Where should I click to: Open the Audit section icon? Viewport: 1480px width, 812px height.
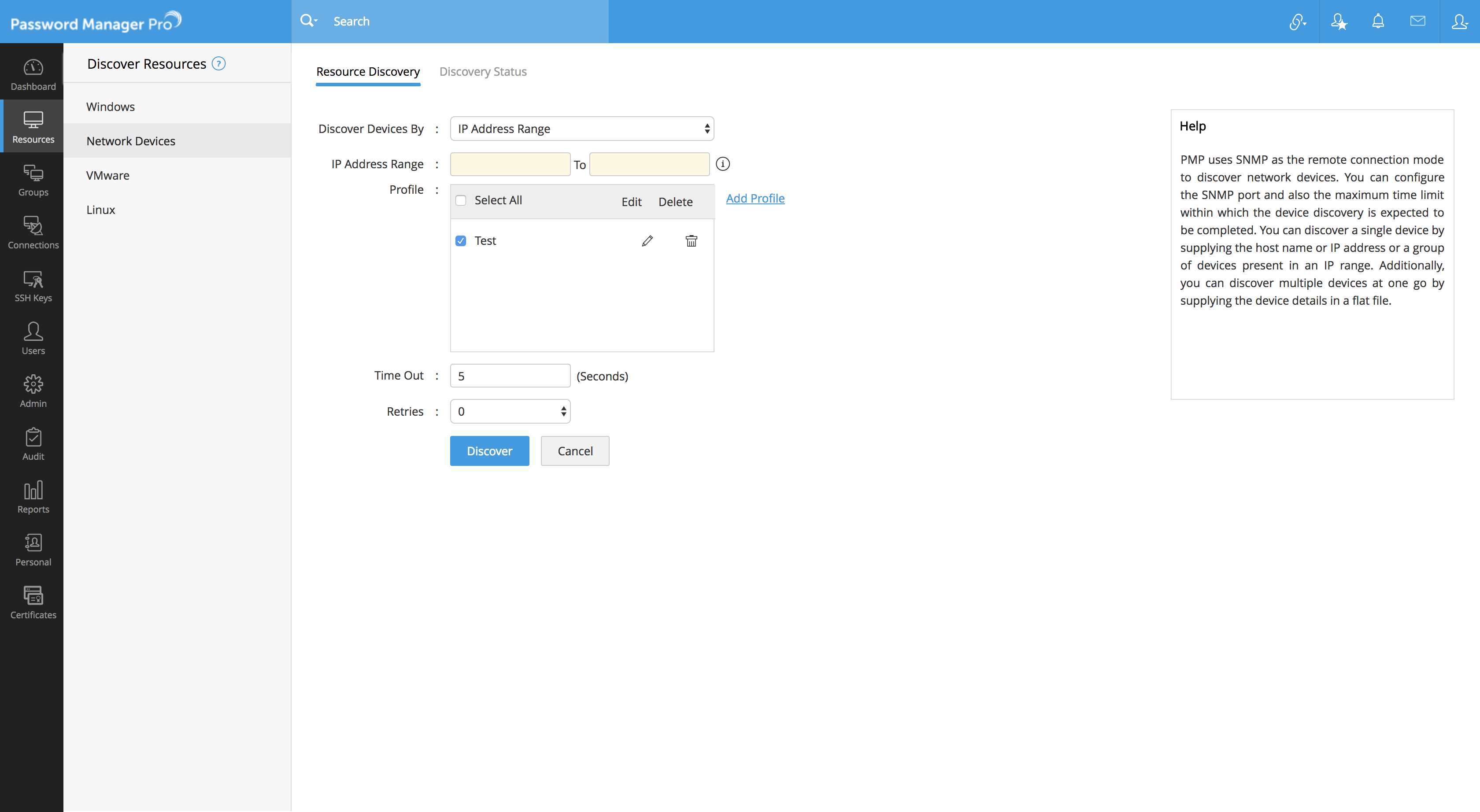(x=33, y=444)
